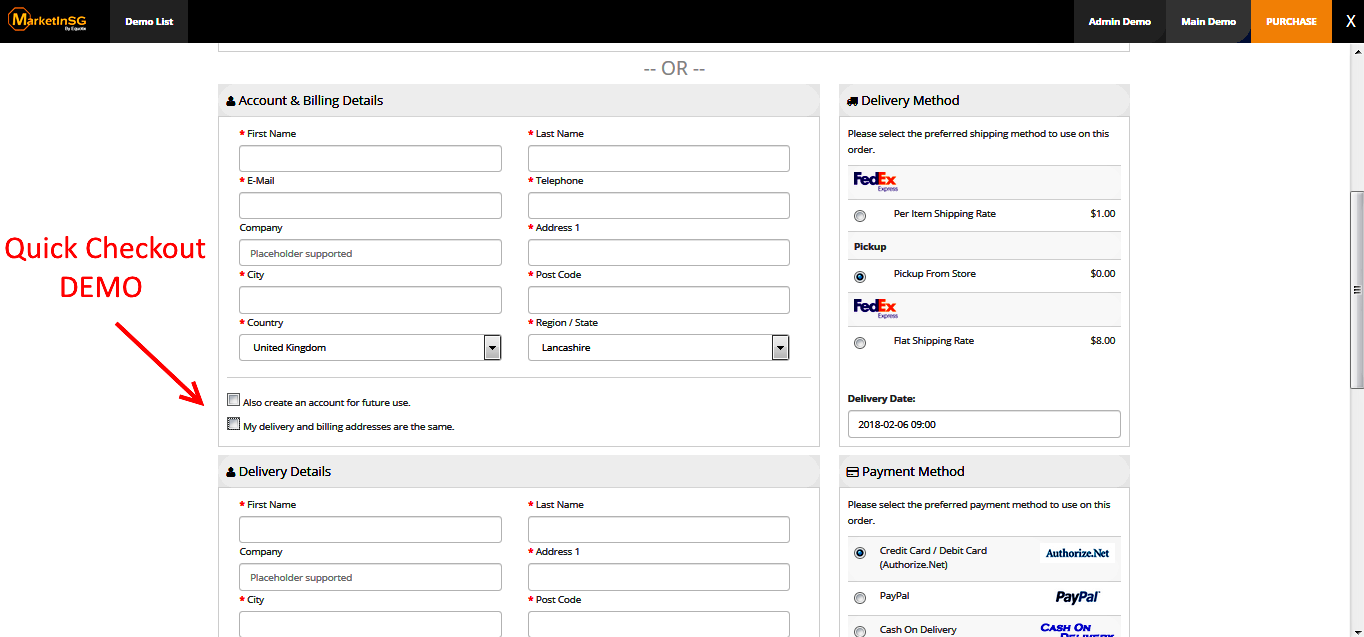Open the Demo List menu
This screenshot has height=637, width=1364.
pos(149,21)
